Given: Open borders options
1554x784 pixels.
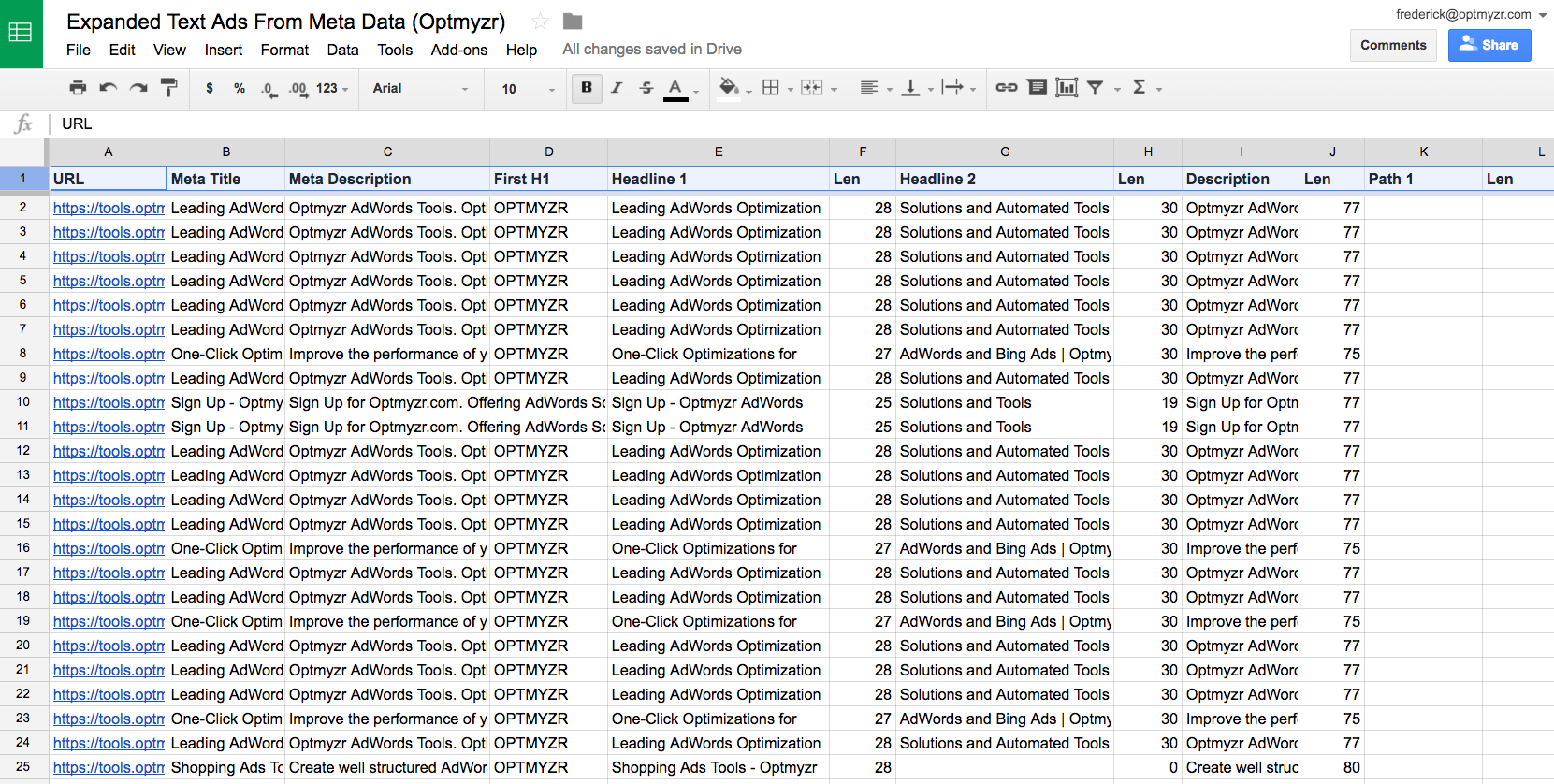Looking at the screenshot, I should tap(777, 88).
